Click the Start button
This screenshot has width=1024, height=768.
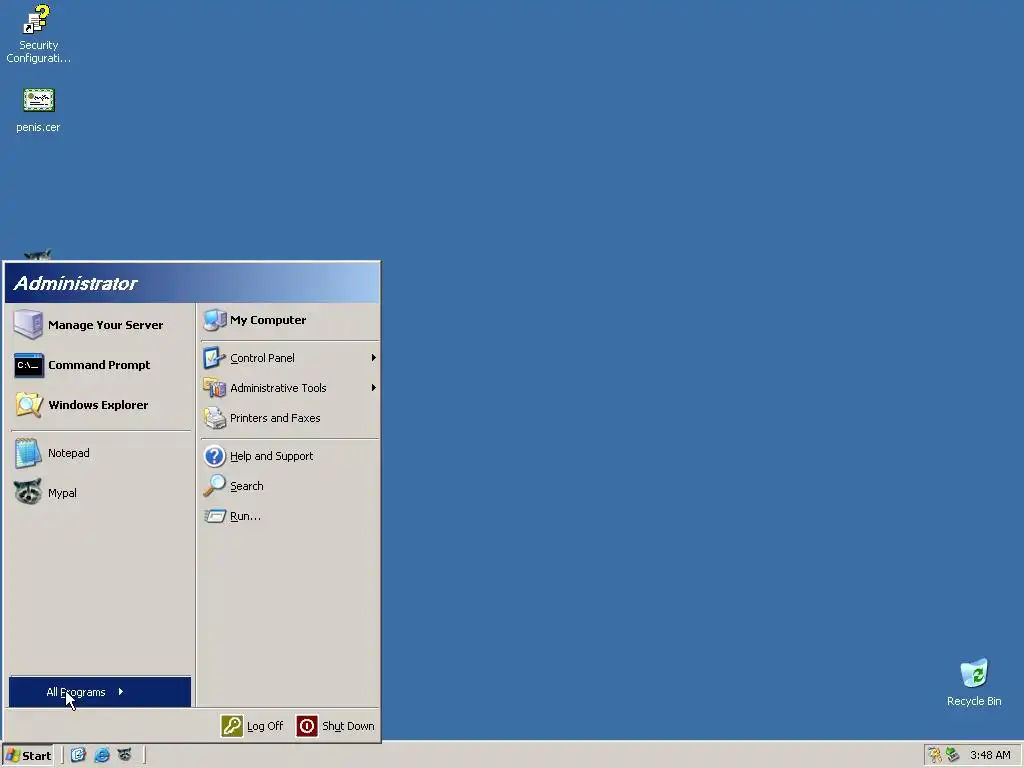pyautogui.click(x=27, y=756)
